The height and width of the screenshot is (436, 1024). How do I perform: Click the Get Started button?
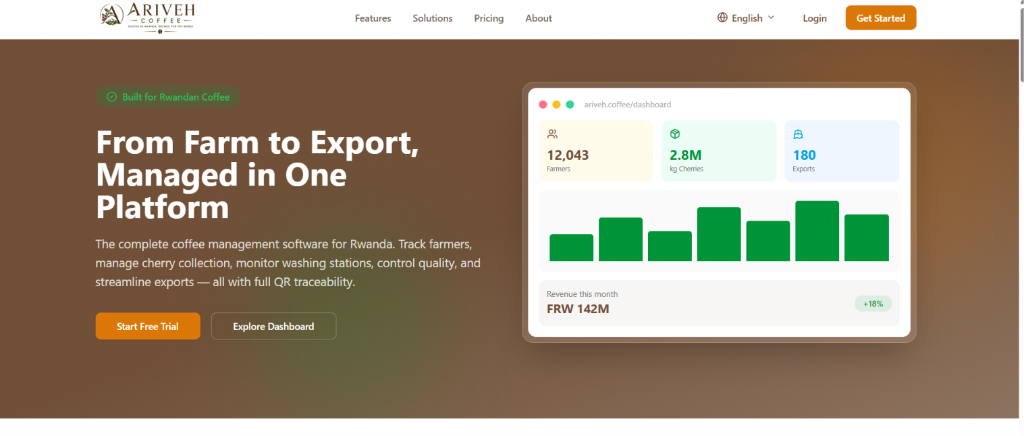(x=881, y=18)
